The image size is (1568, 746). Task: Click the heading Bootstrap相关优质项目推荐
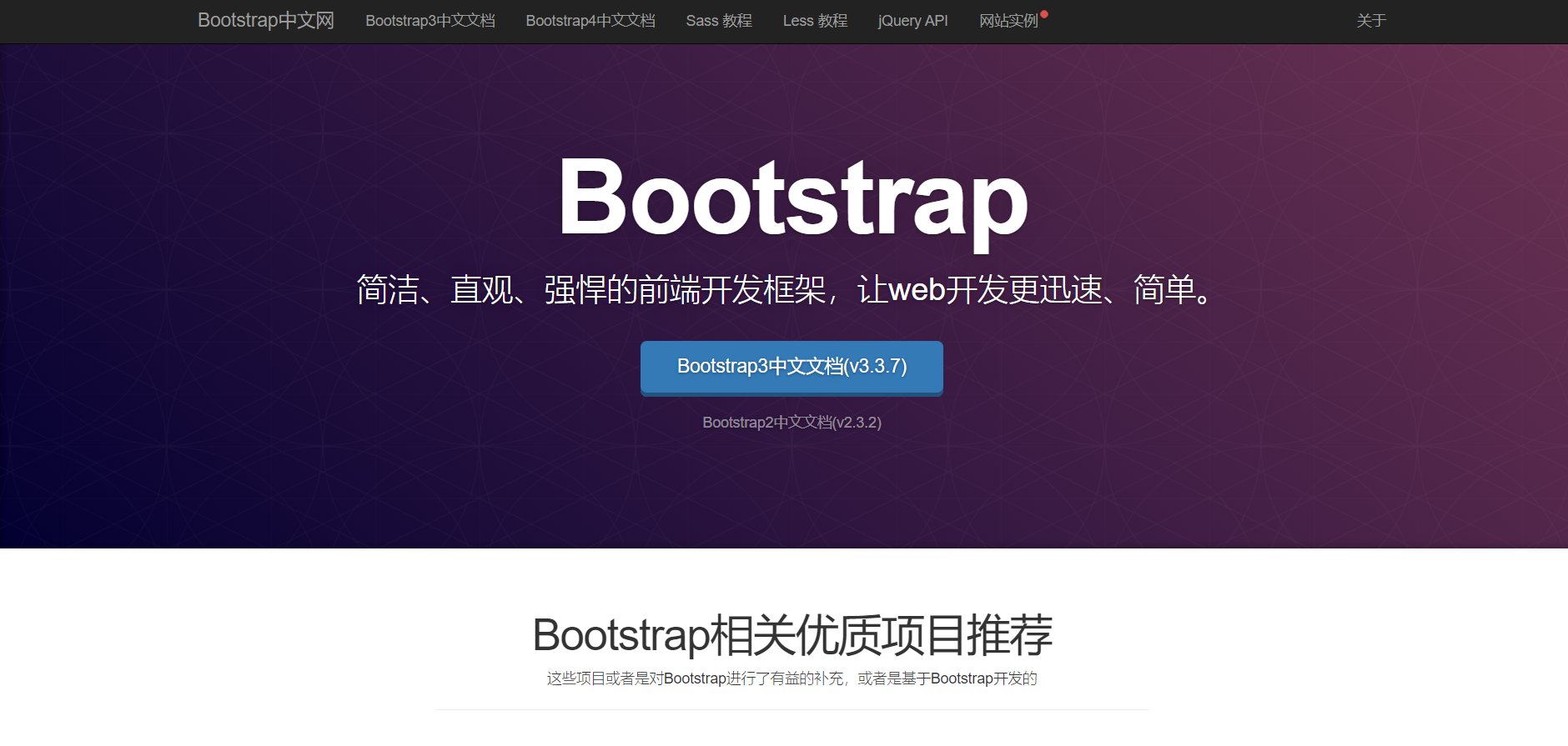click(792, 635)
